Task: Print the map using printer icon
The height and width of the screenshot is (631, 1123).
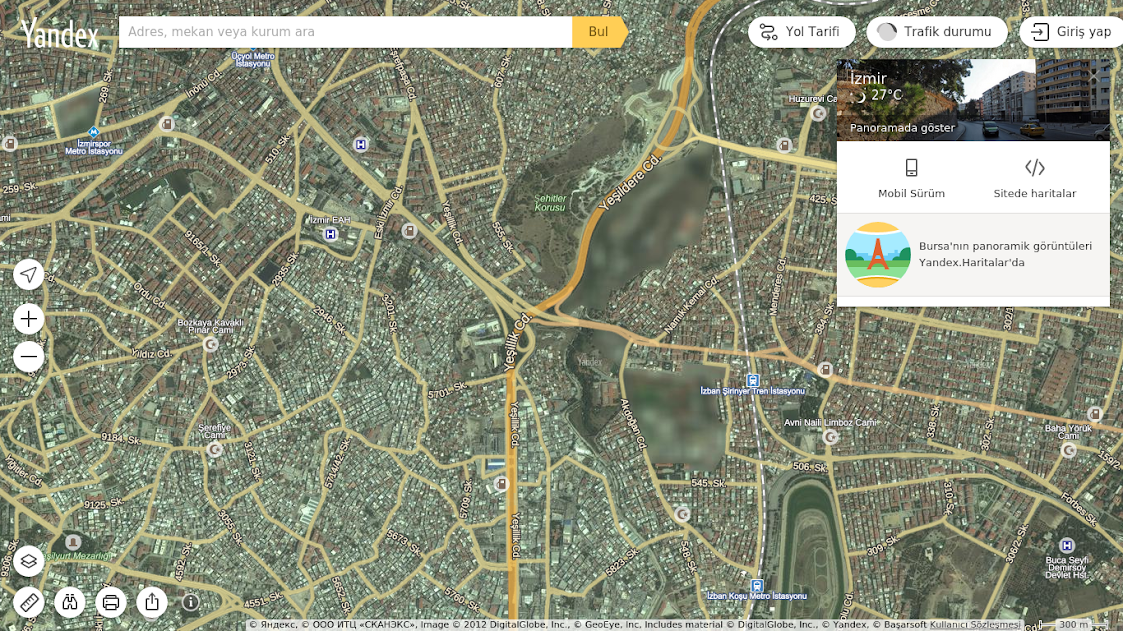Action: tap(111, 602)
